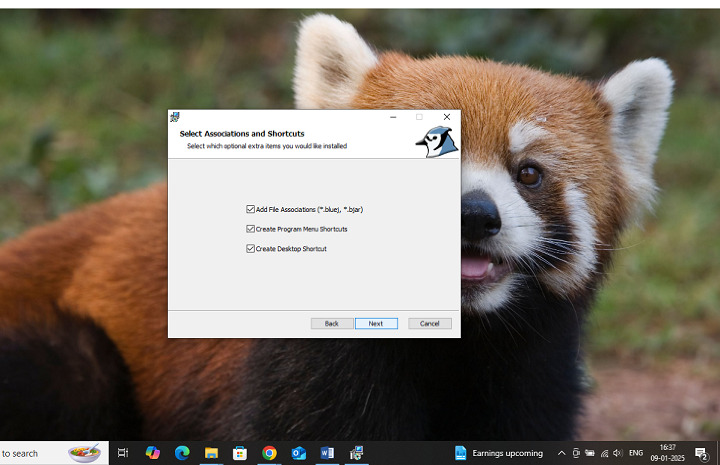Screen dimensions: 720x465
Task: Open the notification center icon
Action: coord(702,454)
